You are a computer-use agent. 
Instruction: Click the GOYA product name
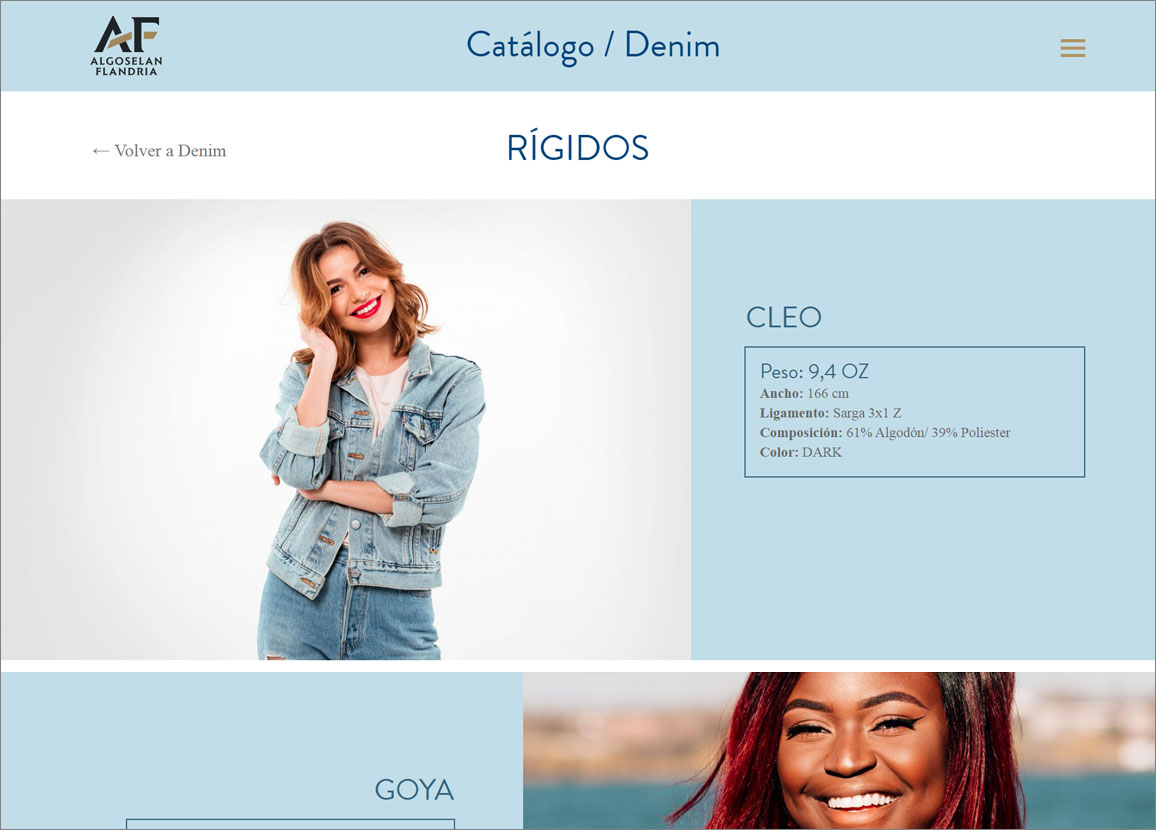414,789
